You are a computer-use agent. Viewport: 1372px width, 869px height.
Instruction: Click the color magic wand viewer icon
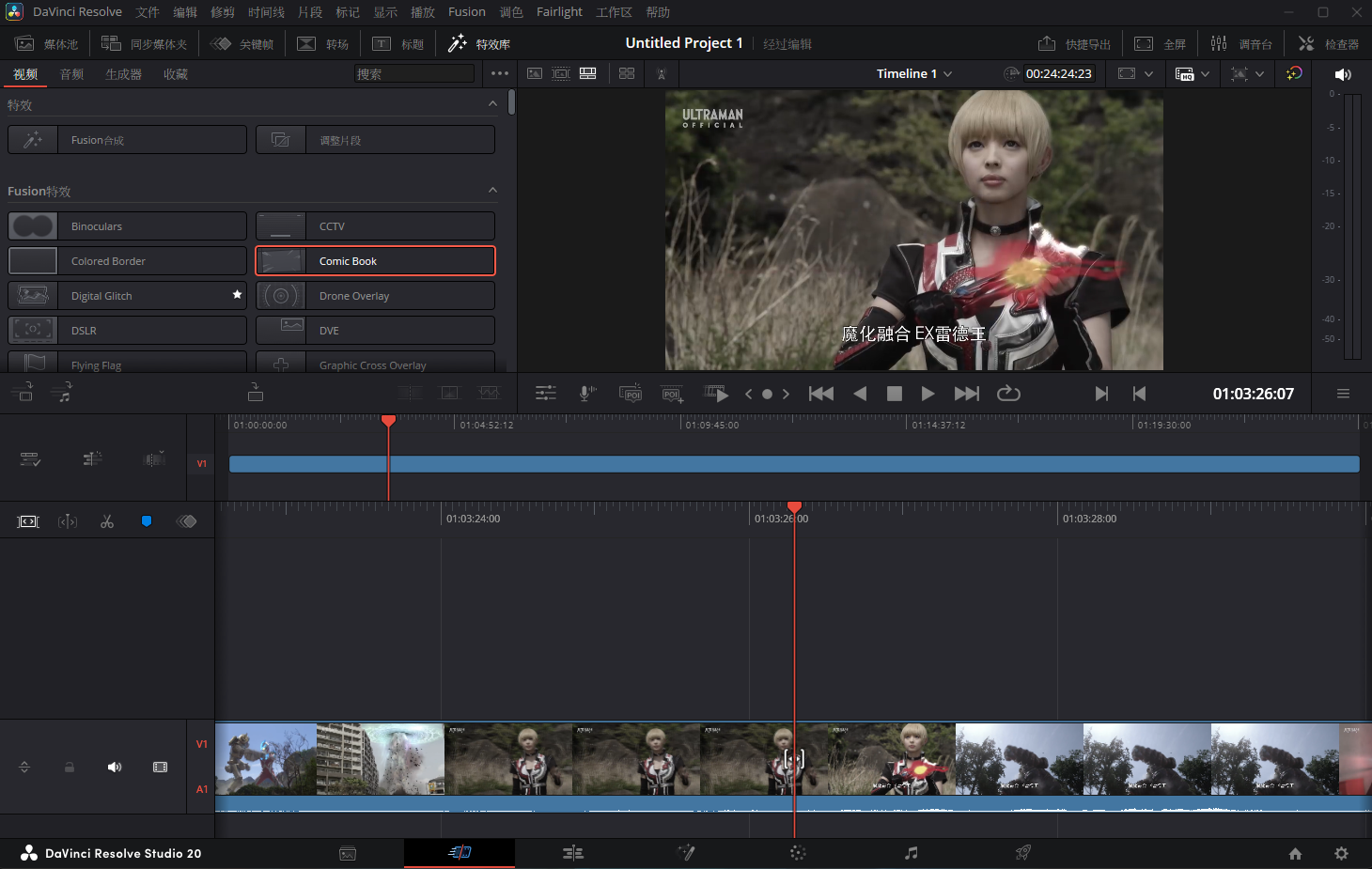pos(1294,73)
